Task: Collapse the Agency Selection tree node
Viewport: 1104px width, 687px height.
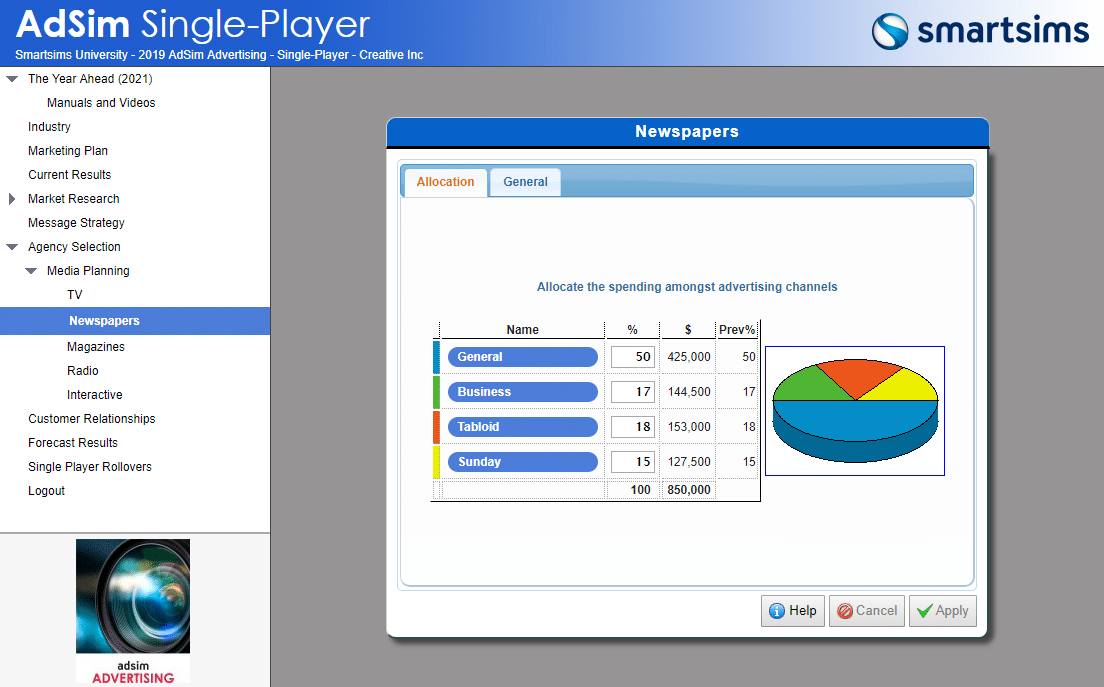Action: [x=12, y=247]
